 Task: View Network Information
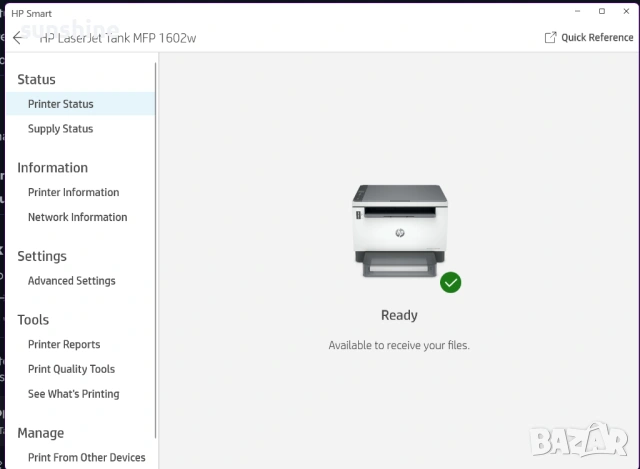click(77, 217)
